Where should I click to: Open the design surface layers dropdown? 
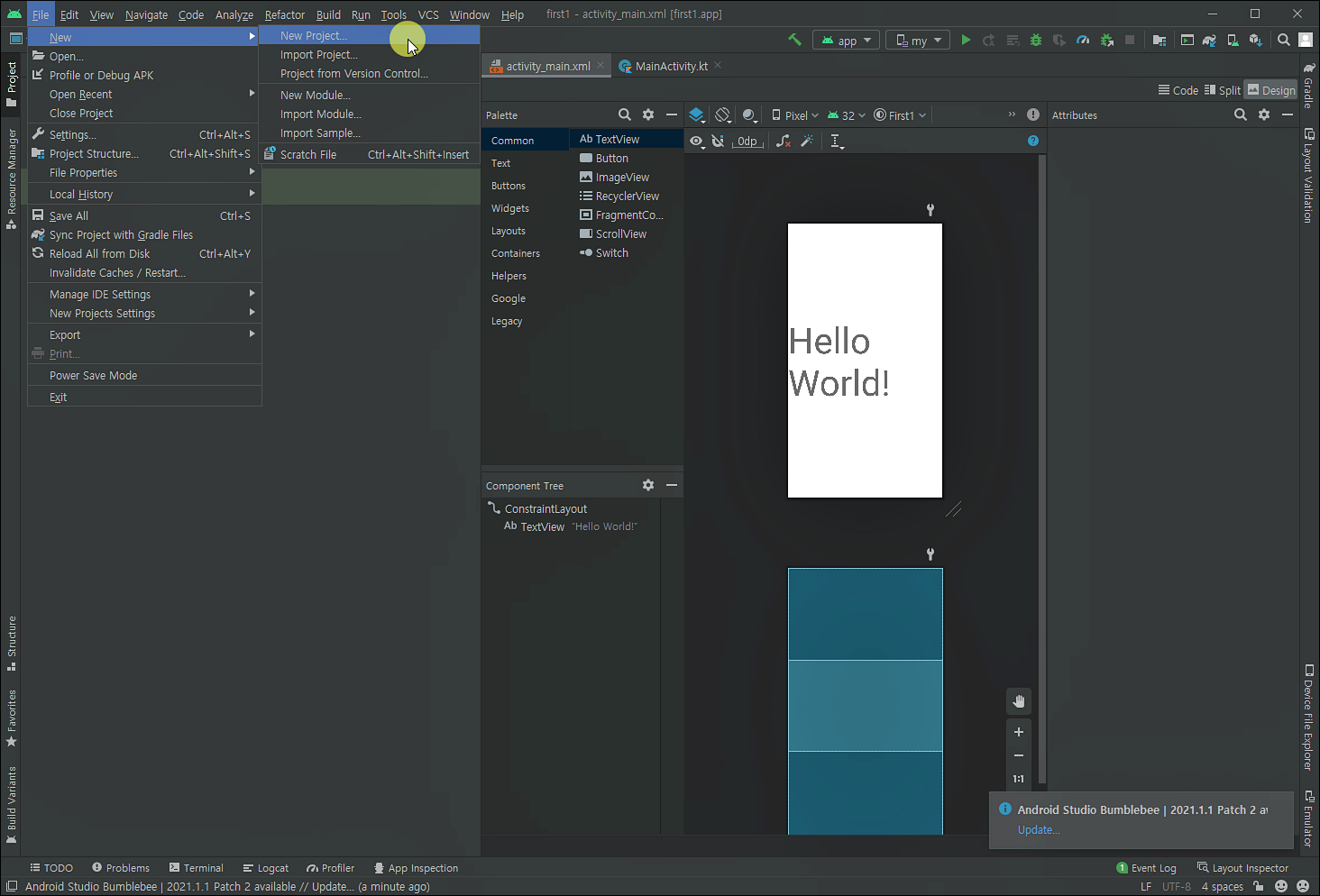pyautogui.click(x=697, y=115)
